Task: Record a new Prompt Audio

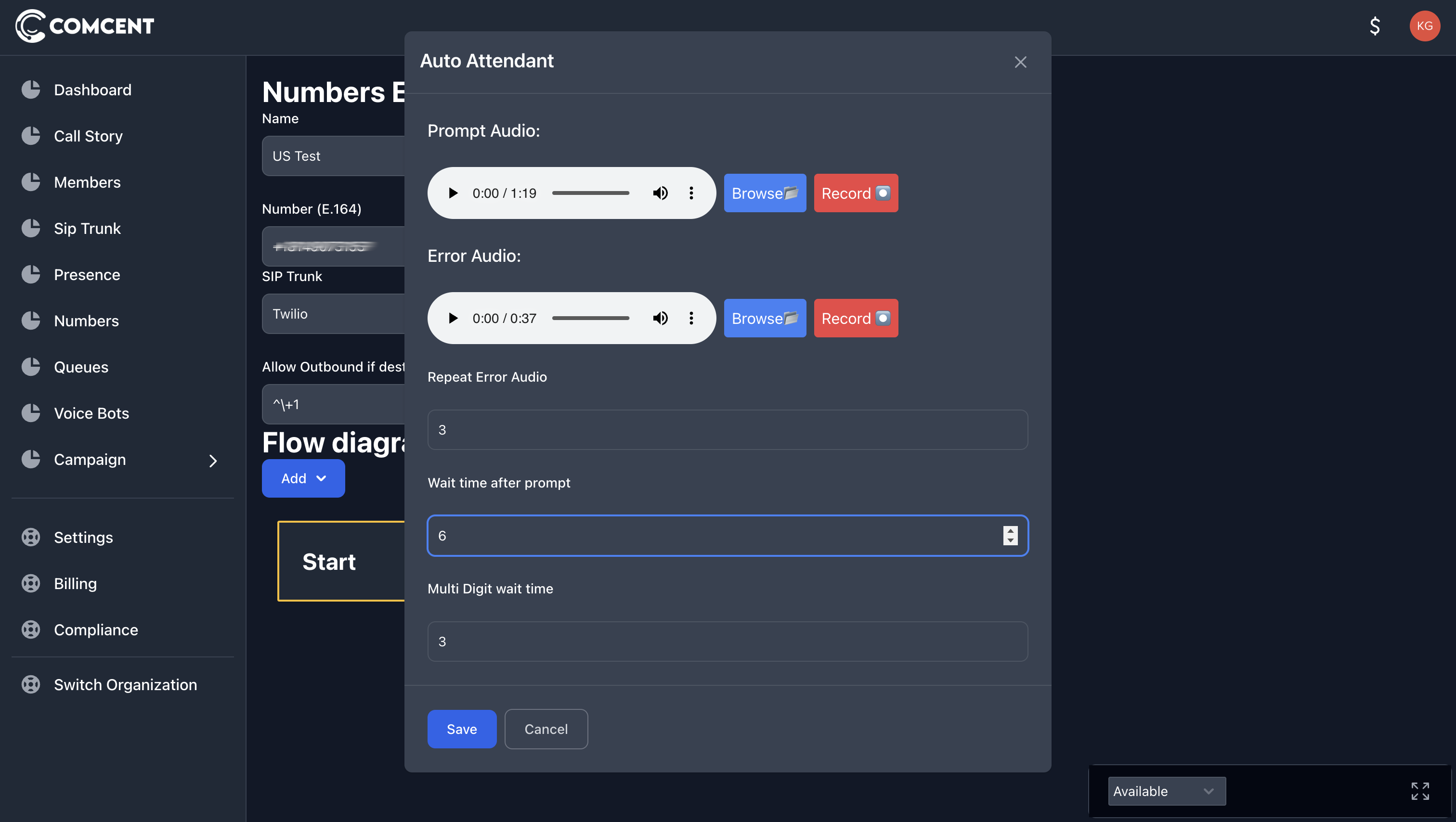Action: (856, 193)
